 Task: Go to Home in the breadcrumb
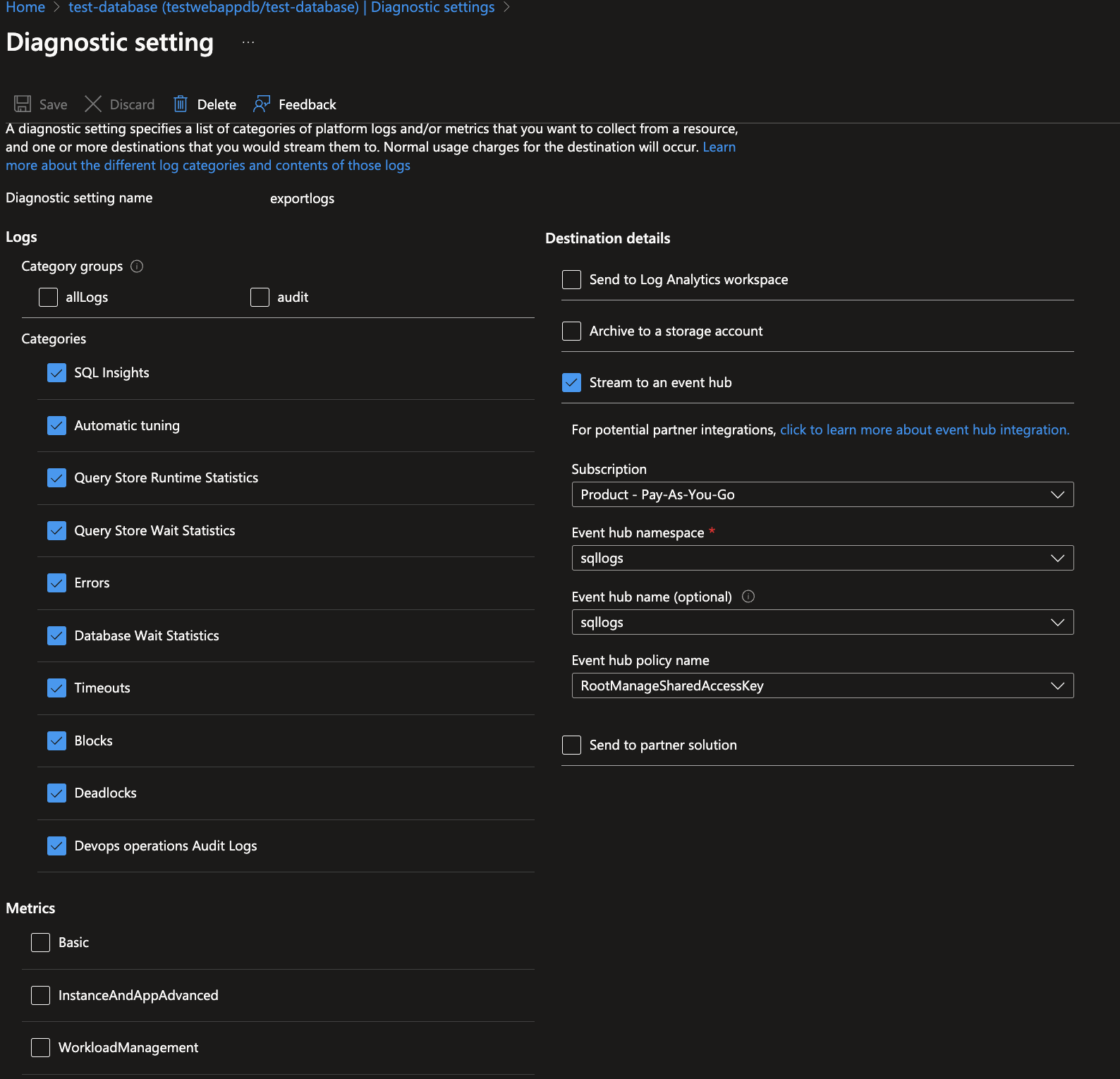click(25, 8)
